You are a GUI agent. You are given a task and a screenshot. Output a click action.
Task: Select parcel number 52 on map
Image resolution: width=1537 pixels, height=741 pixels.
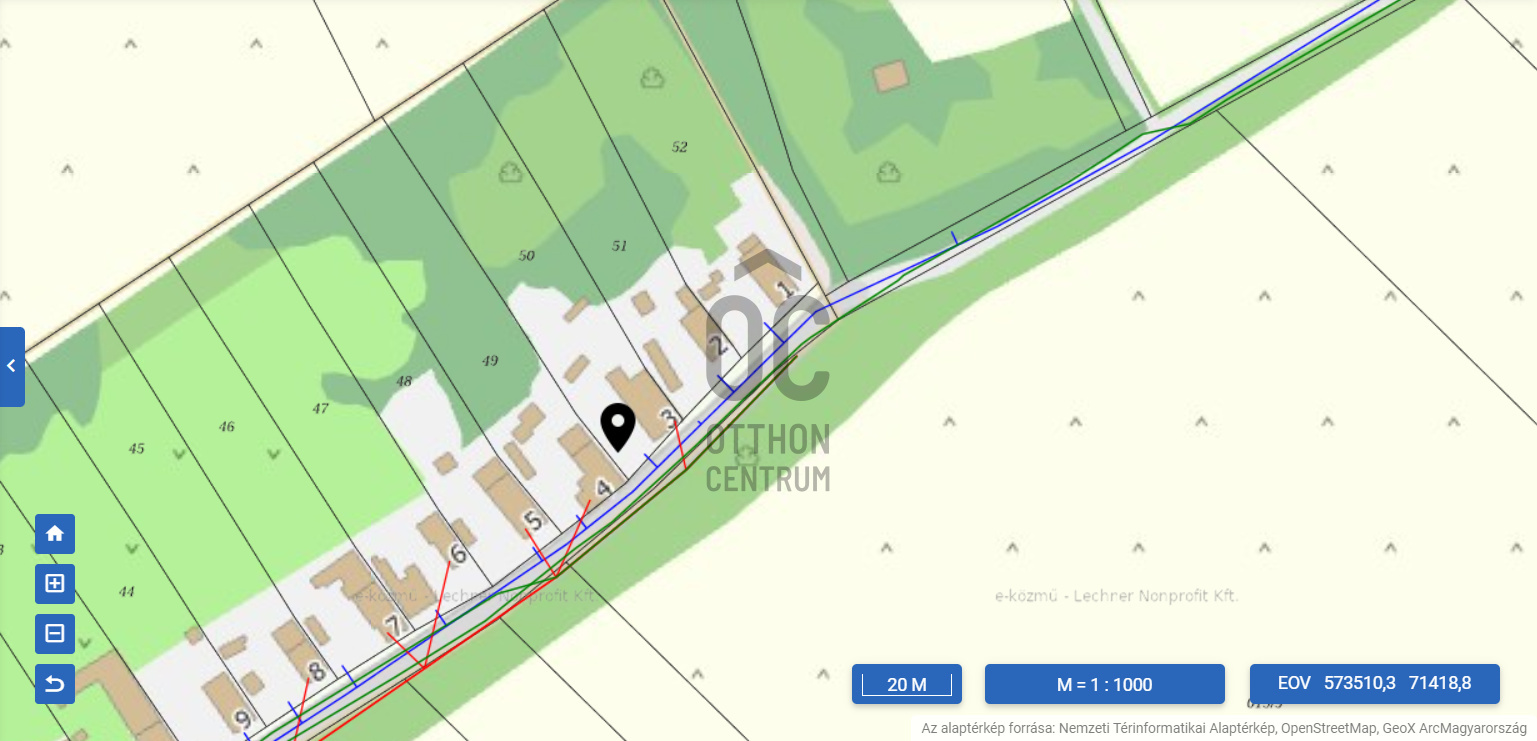point(680,147)
